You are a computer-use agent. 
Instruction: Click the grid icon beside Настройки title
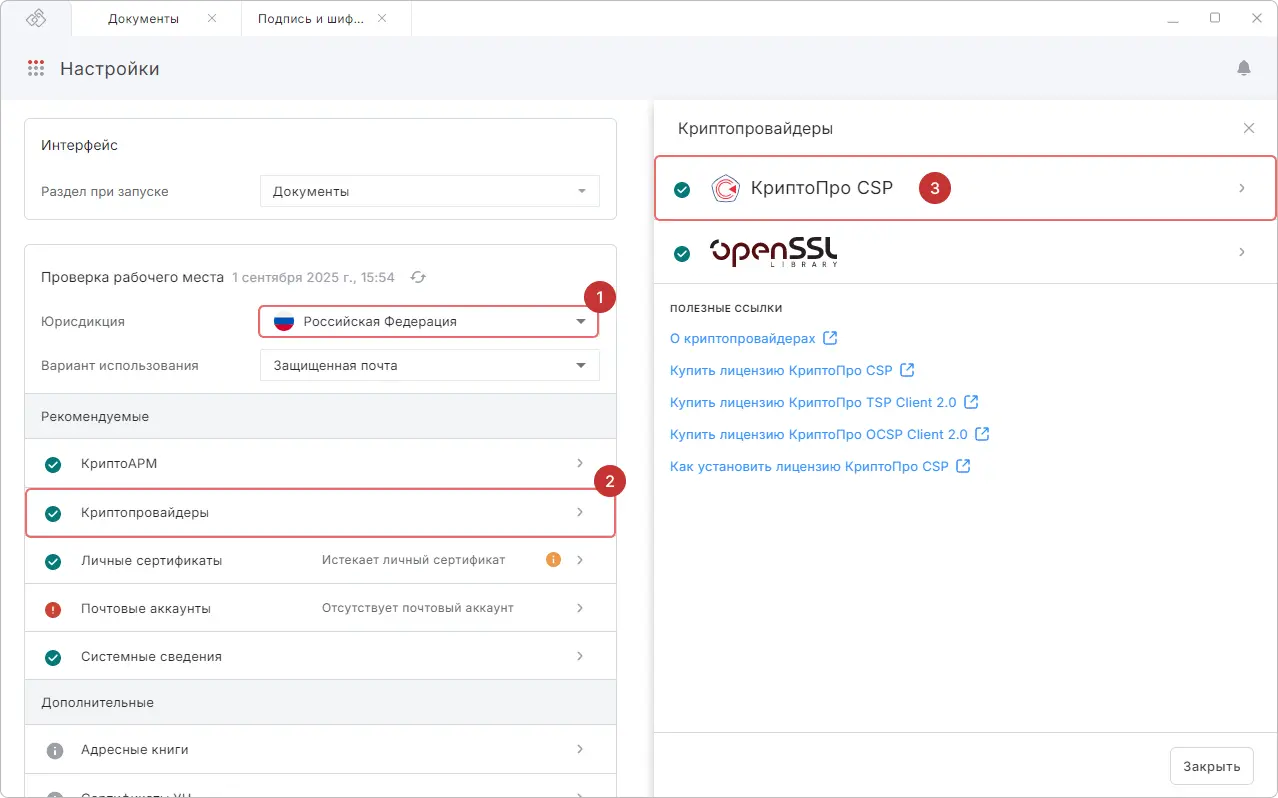[36, 67]
